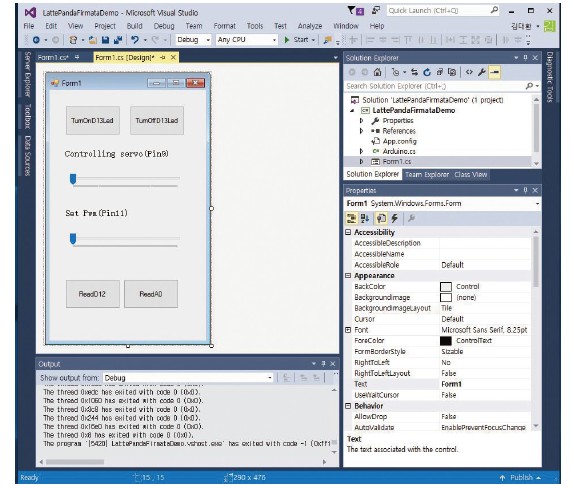Image resolution: width=572 pixels, height=488 pixels.
Task: Undo the last action
Action: coord(135,40)
